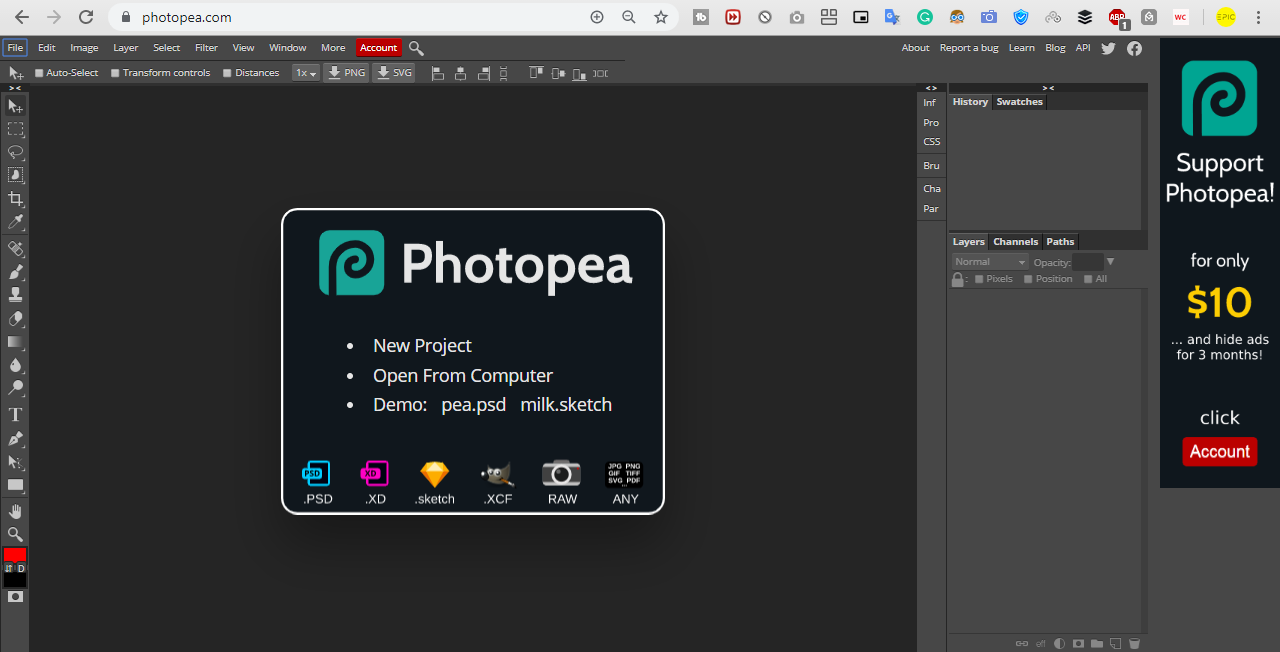The height and width of the screenshot is (652, 1280).
Task: Select the Hand tool
Action: (x=15, y=511)
